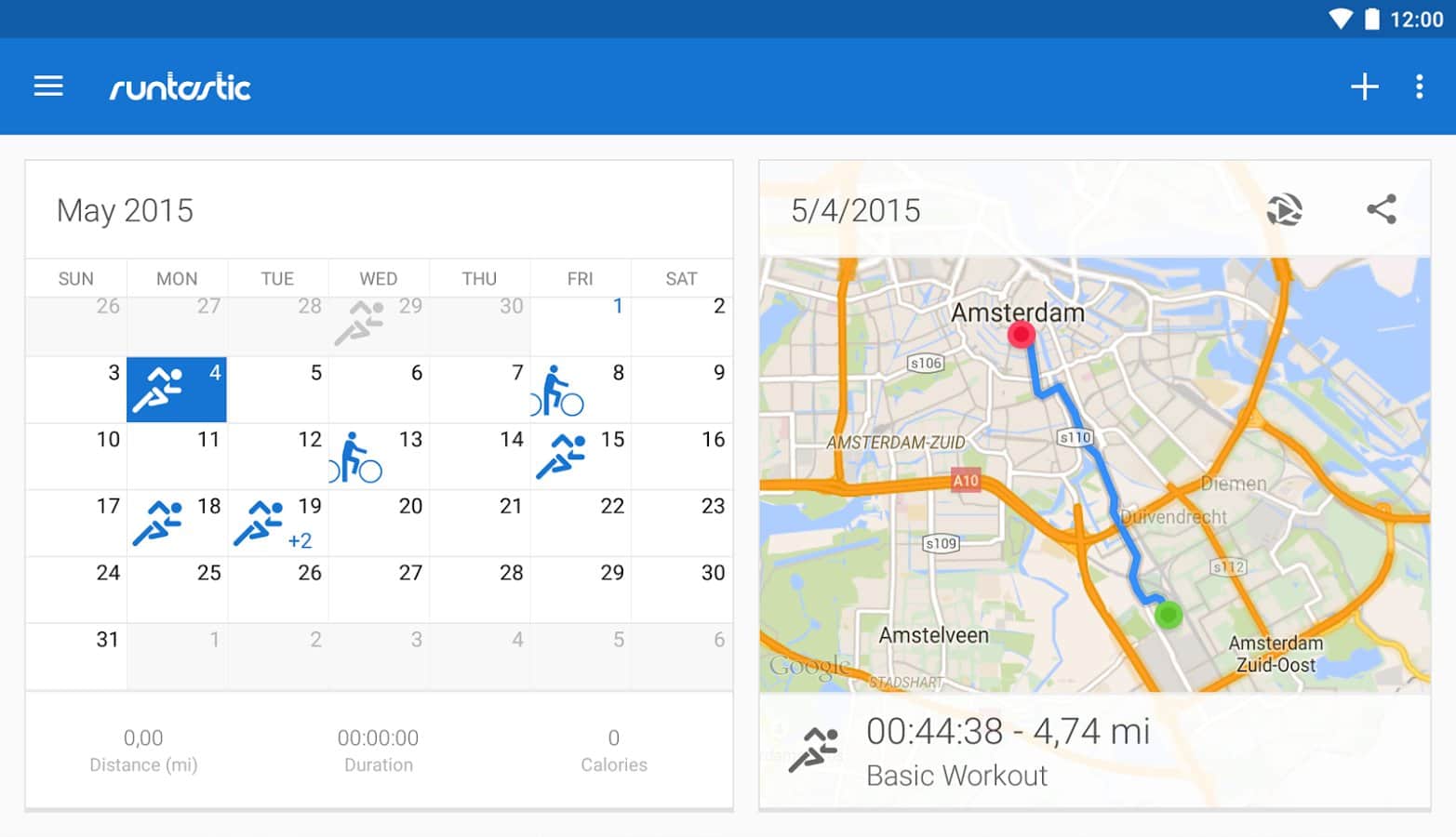Click the Distance (mi) monthly stat
The image size is (1456, 837).
point(143,751)
